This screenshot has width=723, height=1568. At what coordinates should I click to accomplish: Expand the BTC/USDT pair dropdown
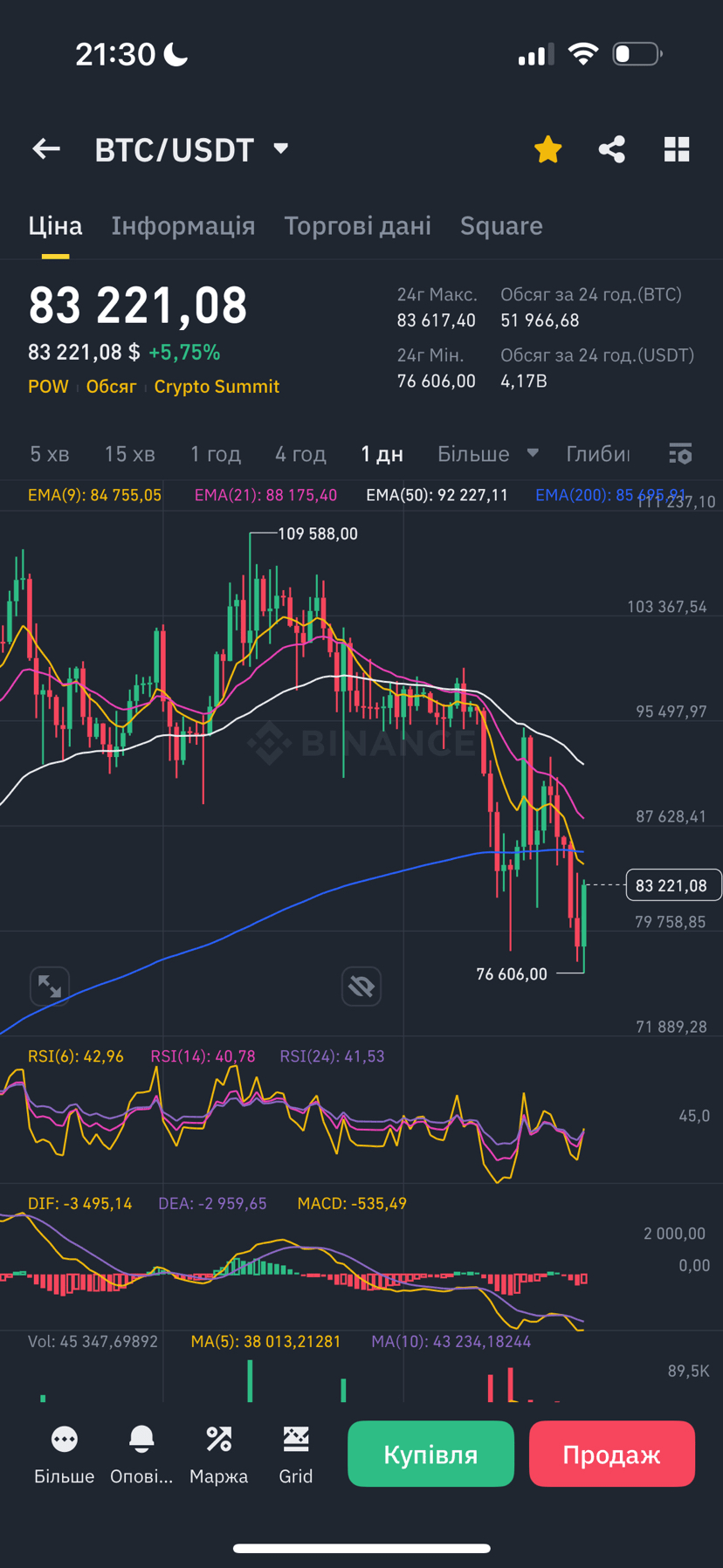click(x=280, y=149)
